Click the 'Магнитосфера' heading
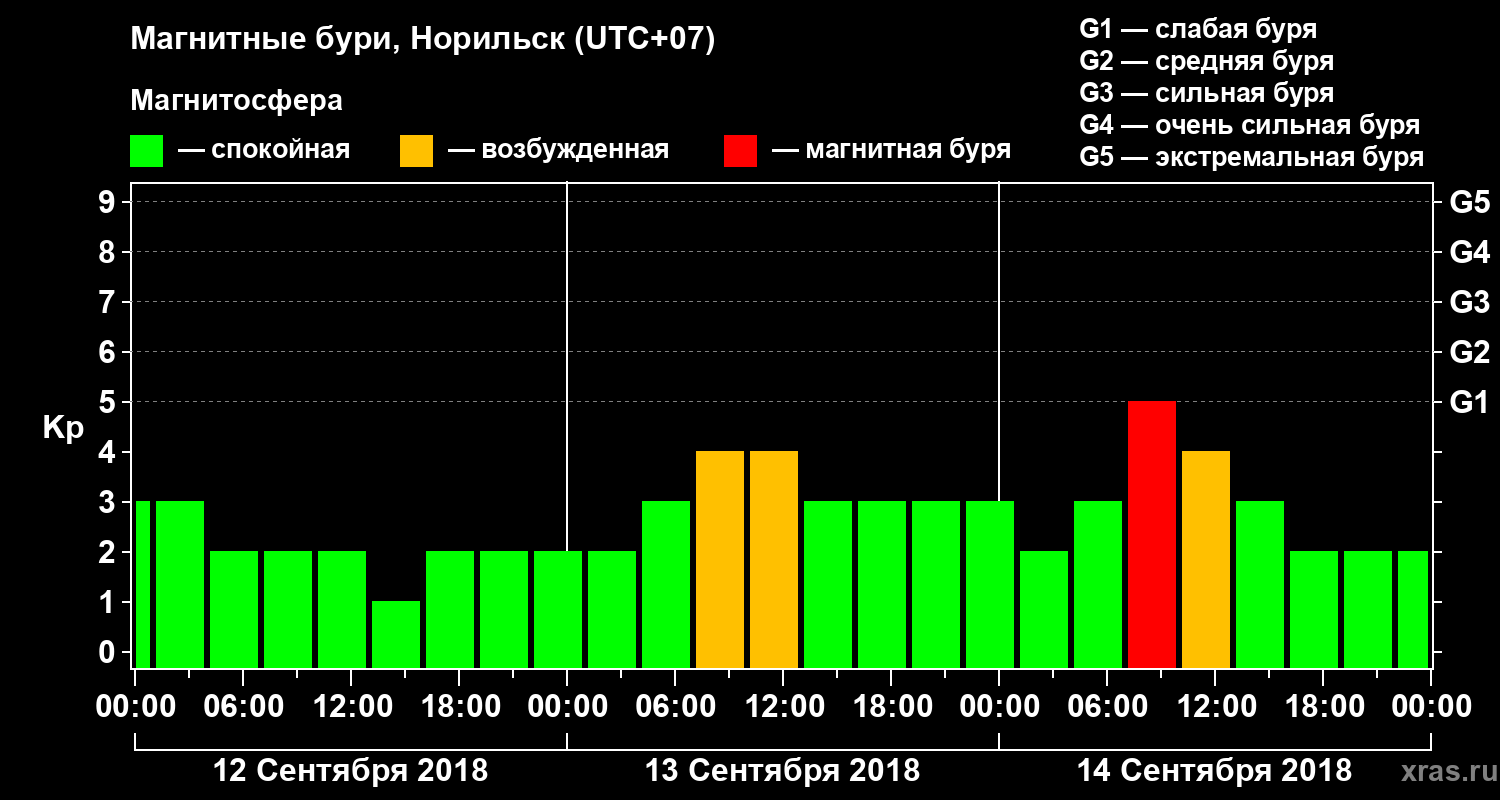The width and height of the screenshot is (1500, 800). point(236,101)
